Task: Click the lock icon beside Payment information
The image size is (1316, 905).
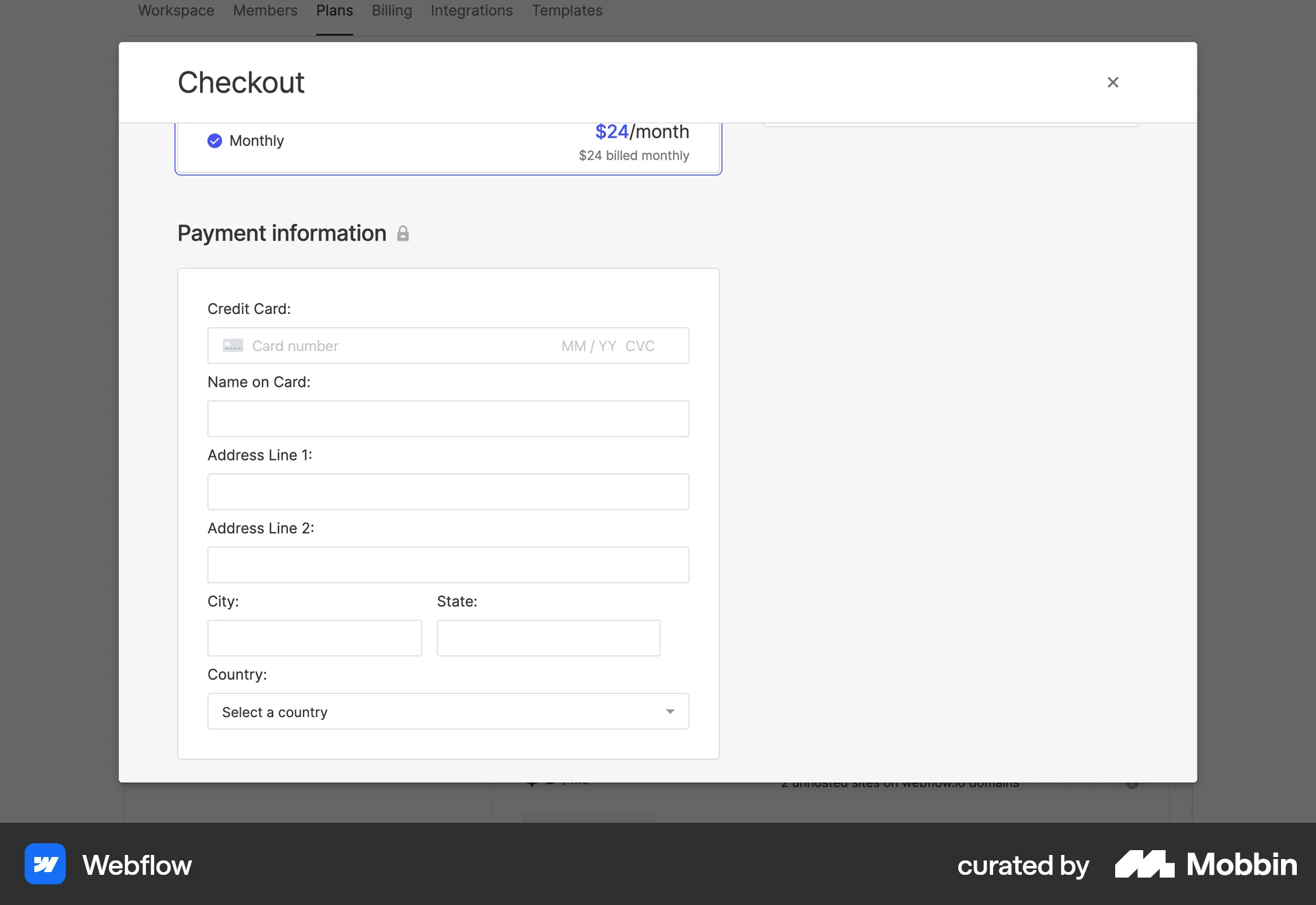Action: click(x=403, y=234)
